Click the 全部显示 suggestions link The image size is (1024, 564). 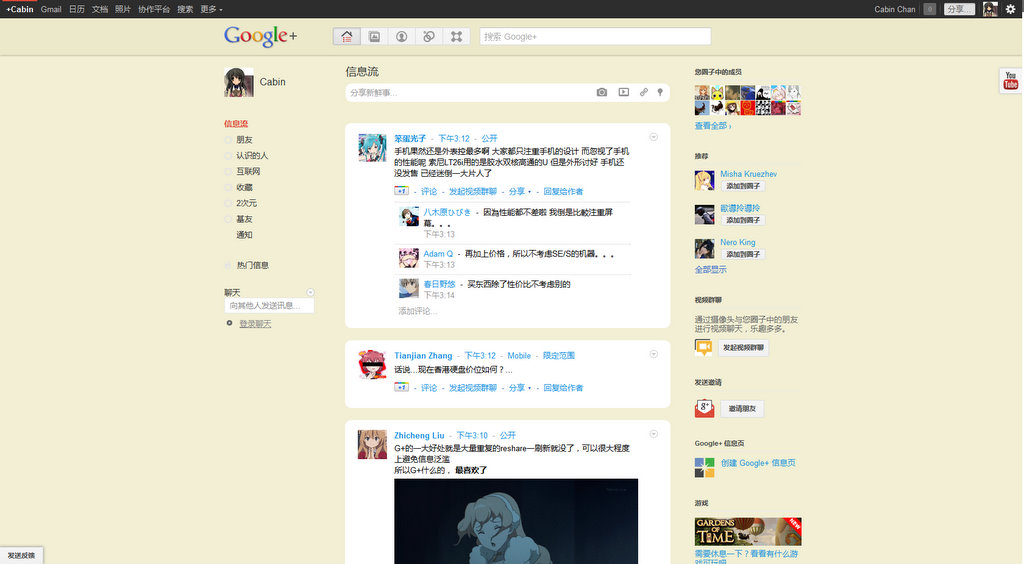(x=711, y=270)
